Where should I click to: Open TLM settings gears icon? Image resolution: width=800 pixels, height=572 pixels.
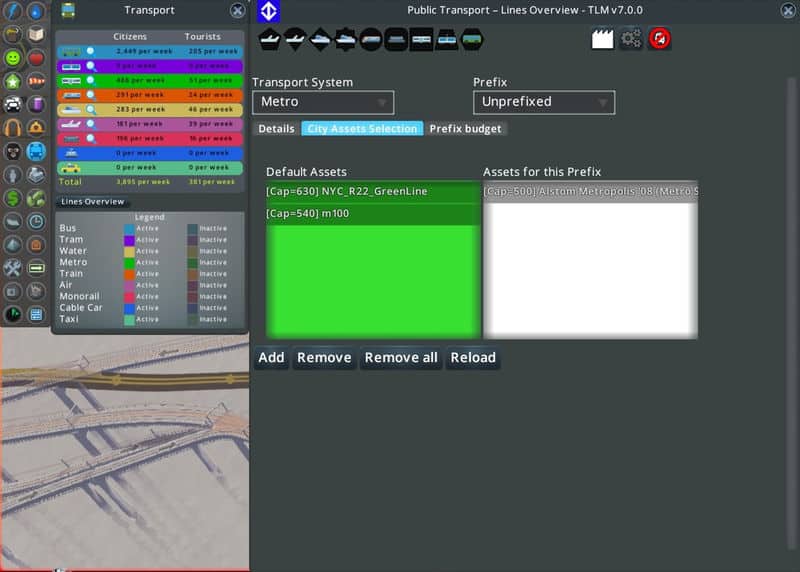pyautogui.click(x=631, y=38)
